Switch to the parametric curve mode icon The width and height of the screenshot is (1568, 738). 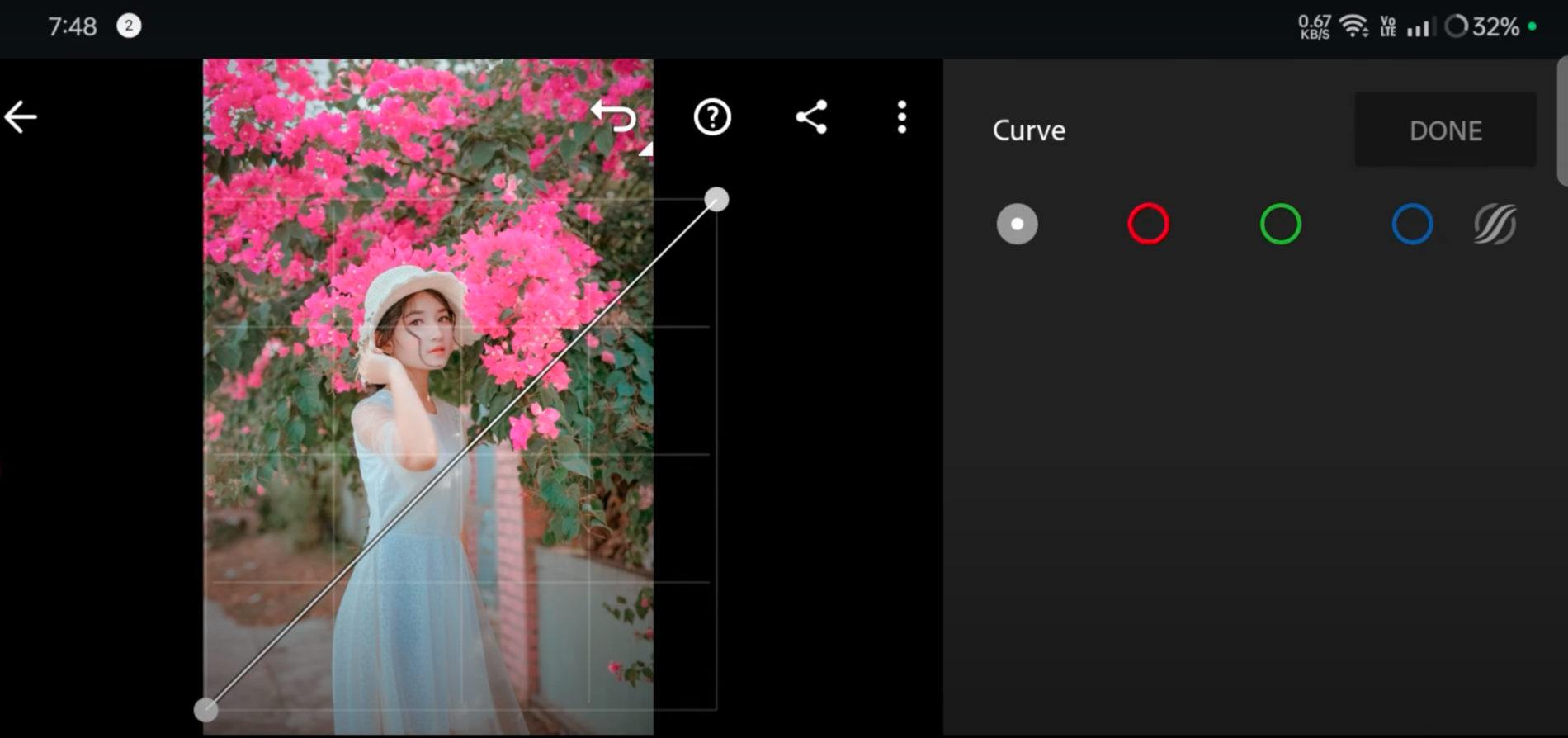(x=1495, y=224)
